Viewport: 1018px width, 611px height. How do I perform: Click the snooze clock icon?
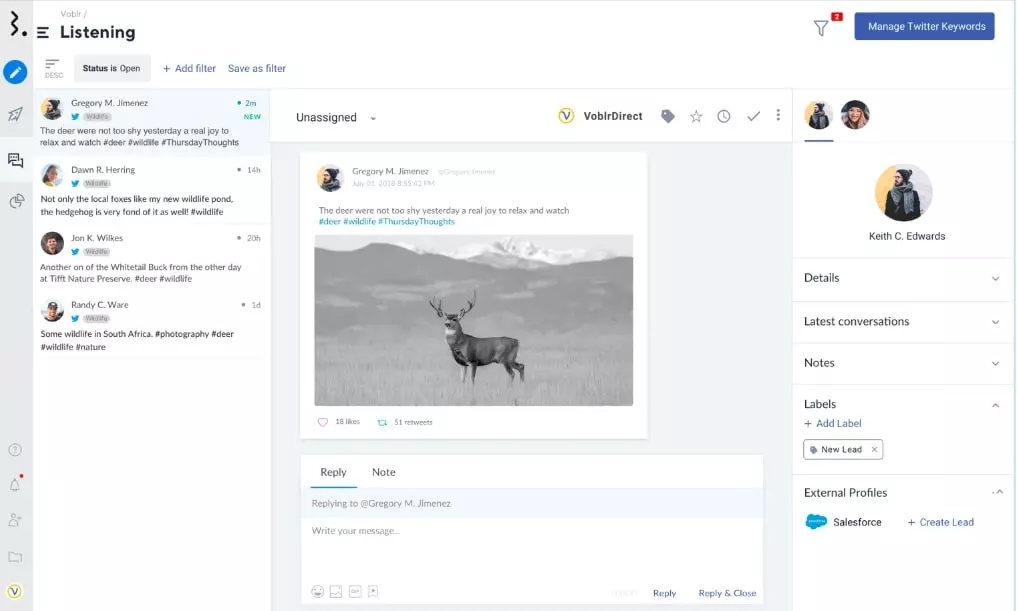coord(724,117)
